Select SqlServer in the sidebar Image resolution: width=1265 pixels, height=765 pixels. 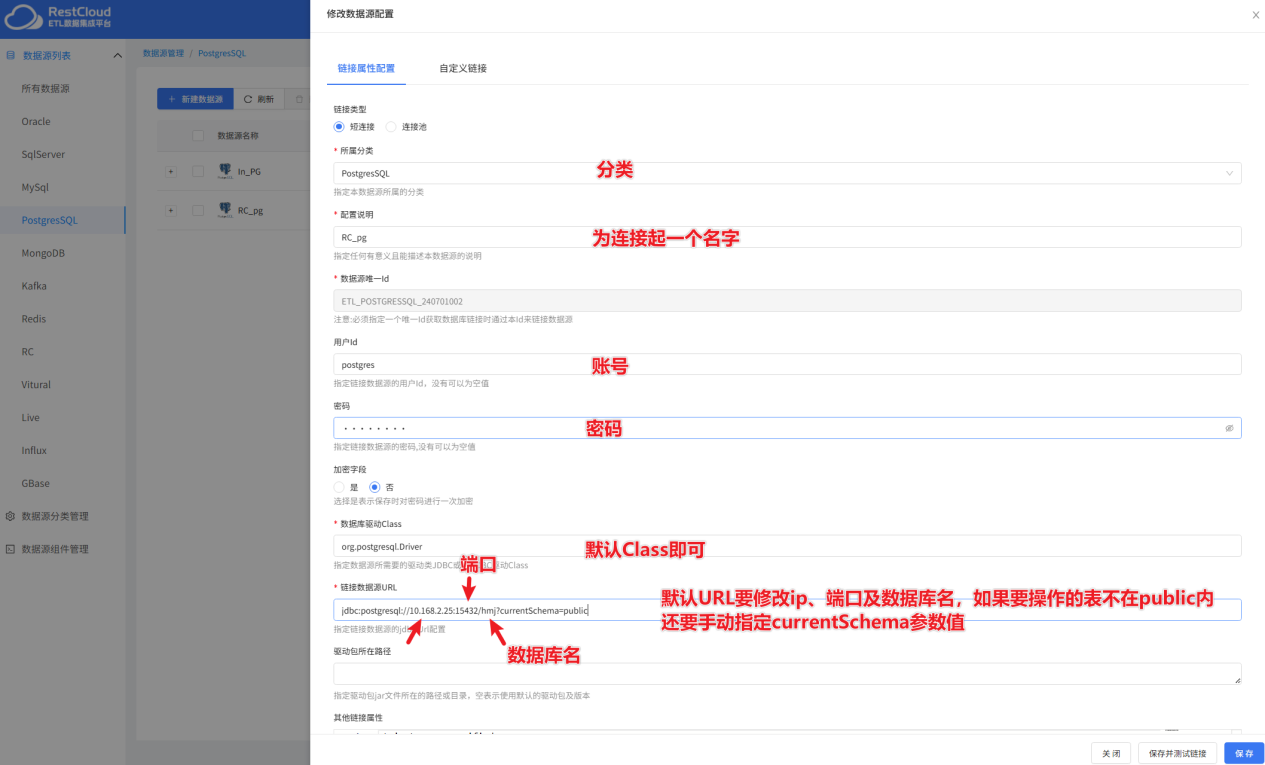43,155
